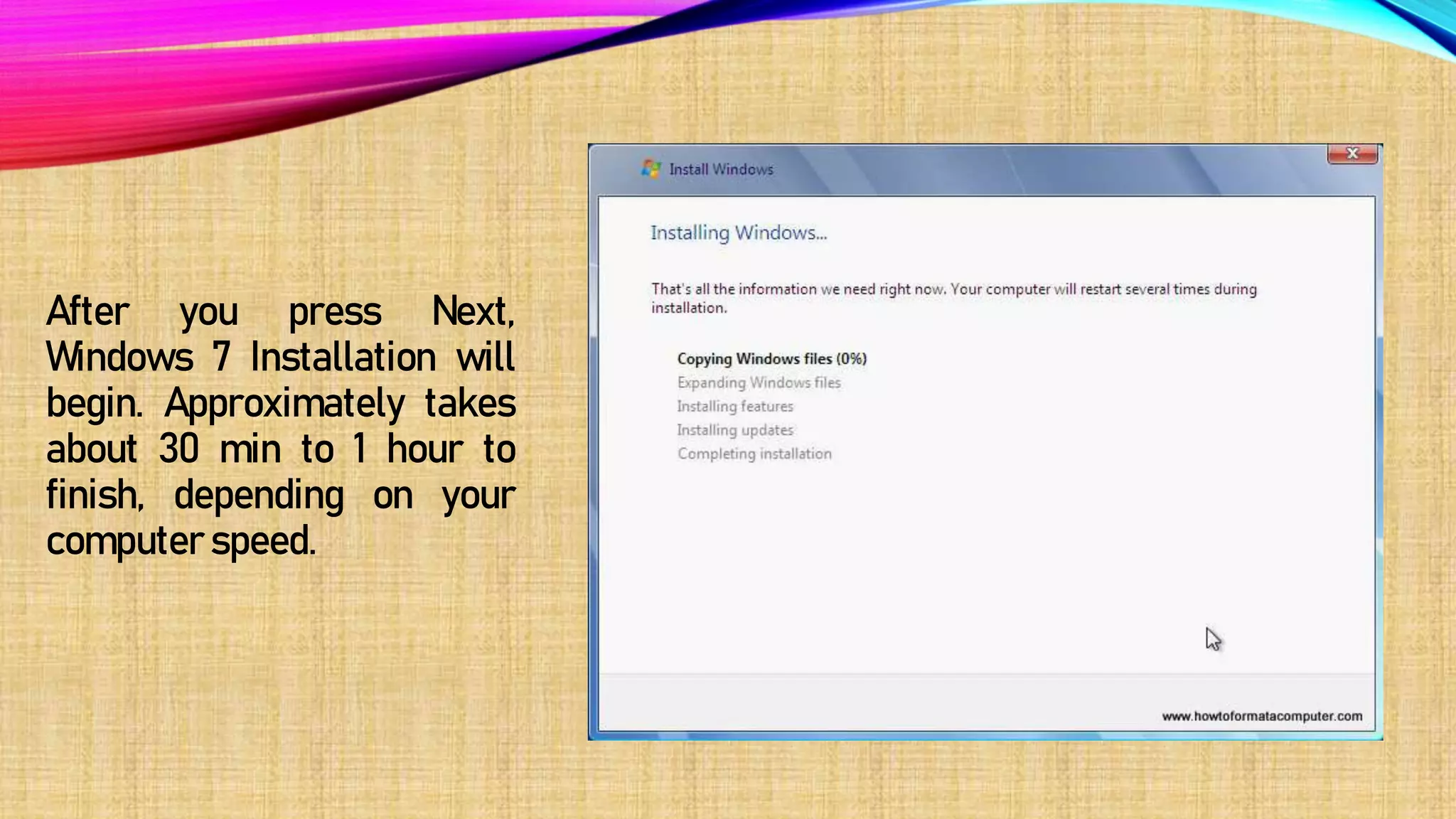
Task: Select the 'Installing Windows...' heading
Action: pos(739,233)
